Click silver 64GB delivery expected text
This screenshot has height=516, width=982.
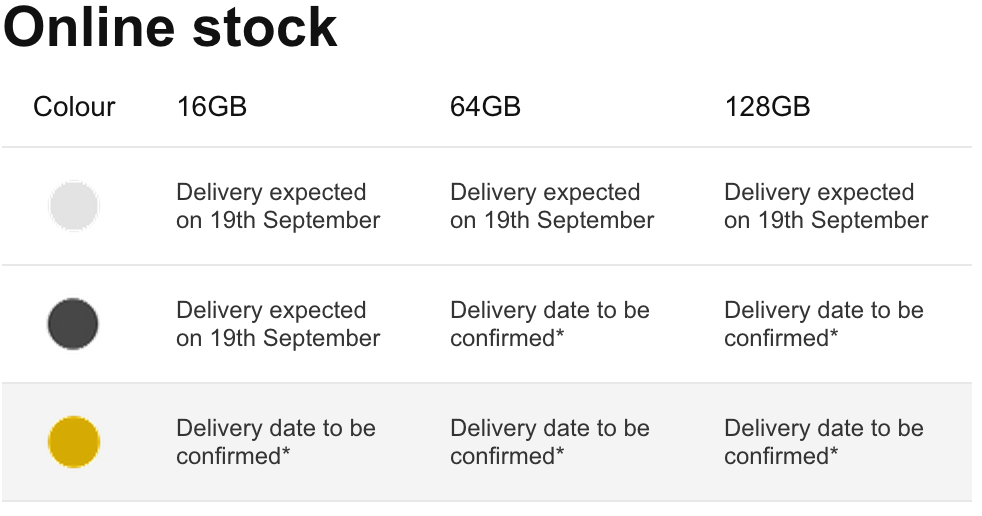click(x=552, y=206)
